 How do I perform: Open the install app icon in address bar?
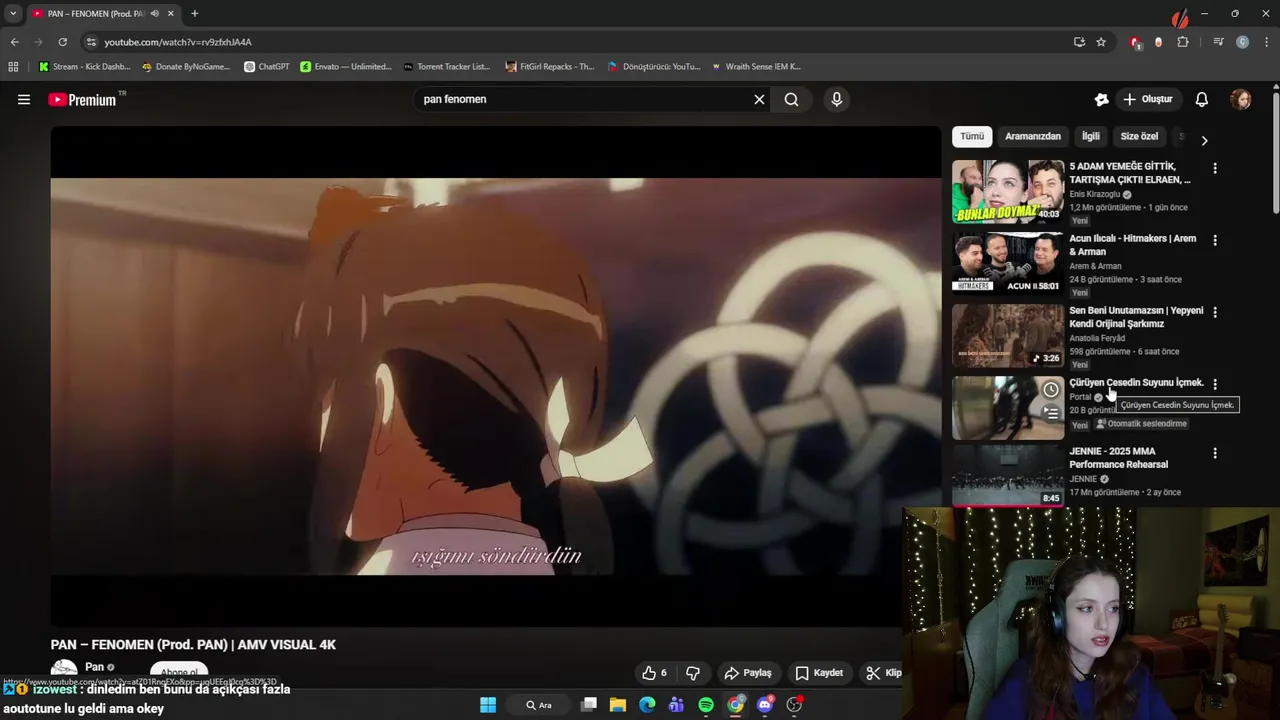pos(1079,42)
